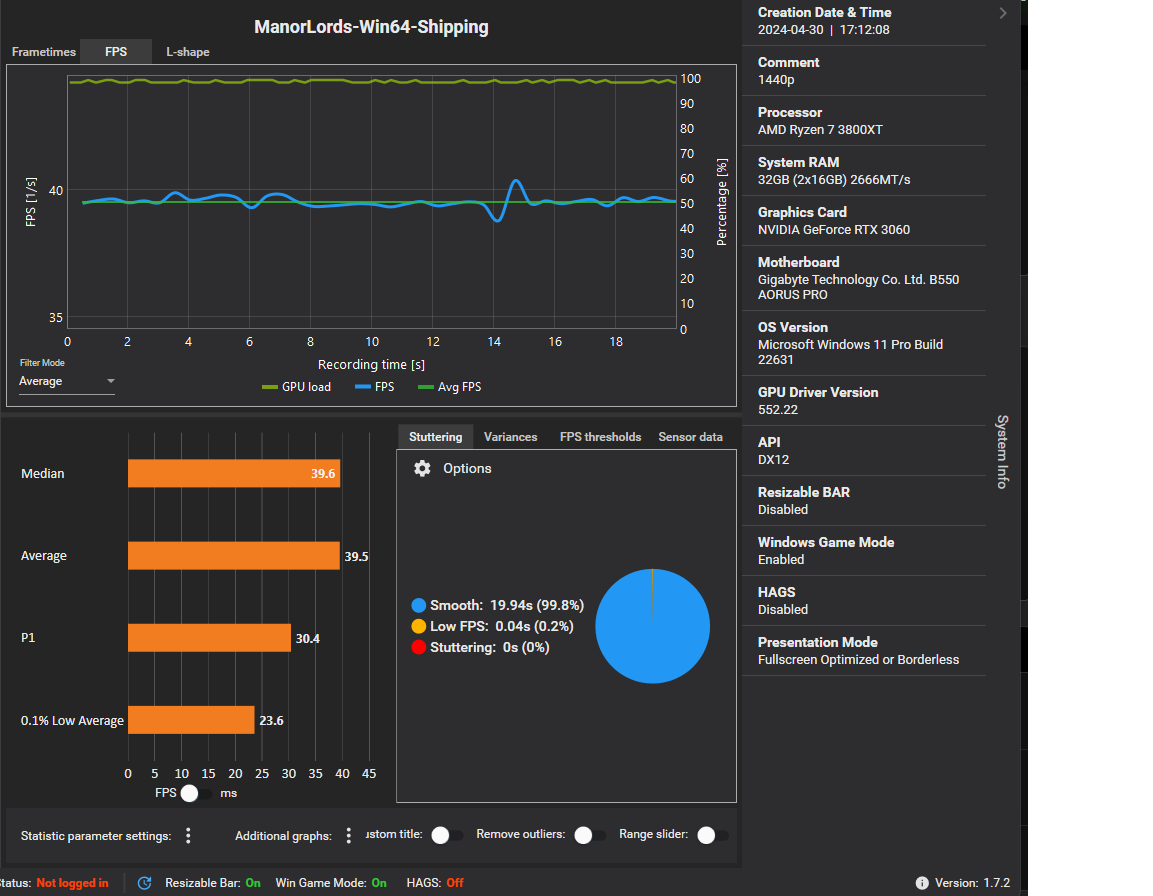The width and height of the screenshot is (1153, 896).
Task: Toggle Avg FPS legend entry
Action: coord(449,387)
